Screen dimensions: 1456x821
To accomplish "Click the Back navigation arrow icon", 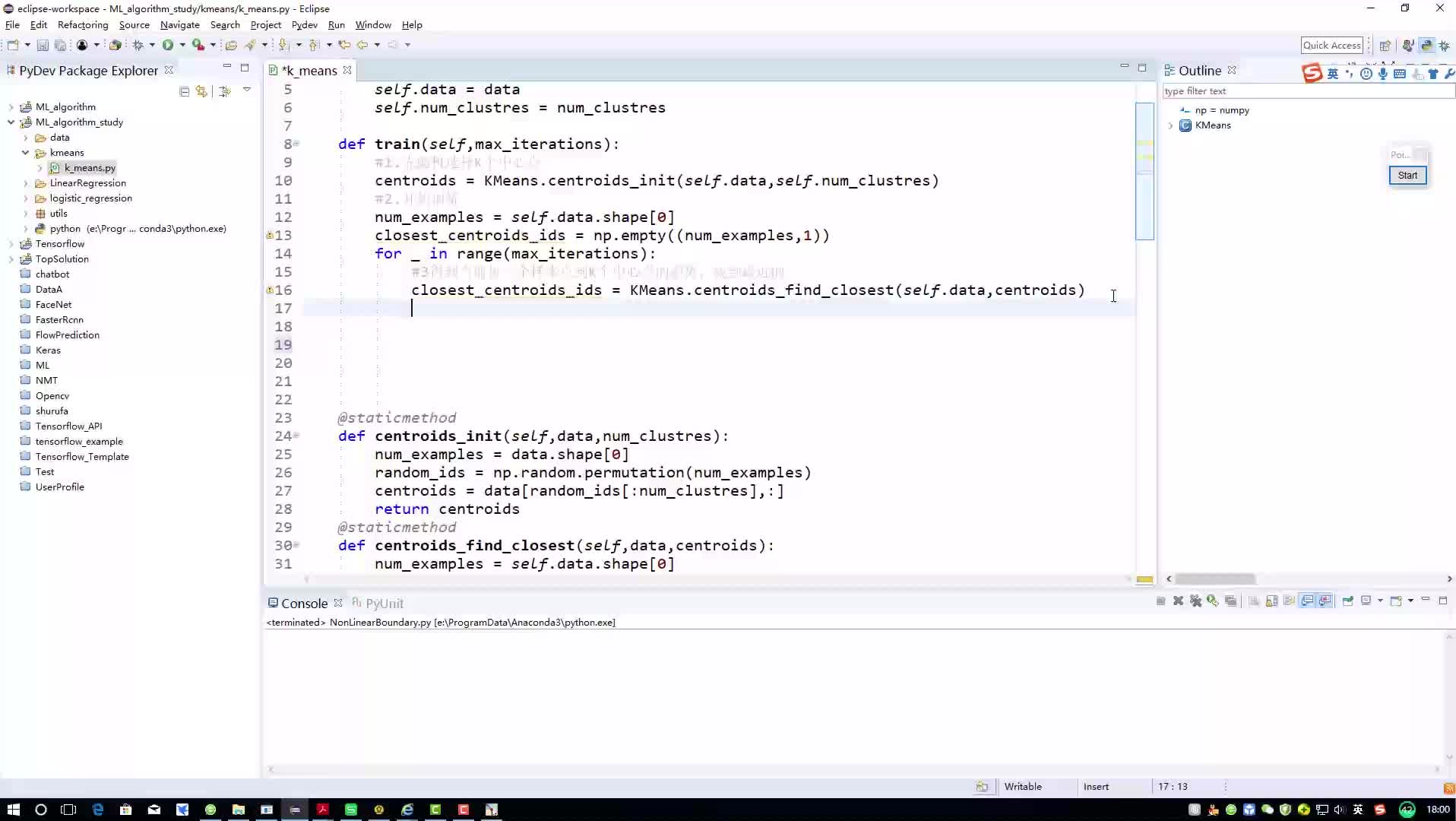I will pos(362,45).
